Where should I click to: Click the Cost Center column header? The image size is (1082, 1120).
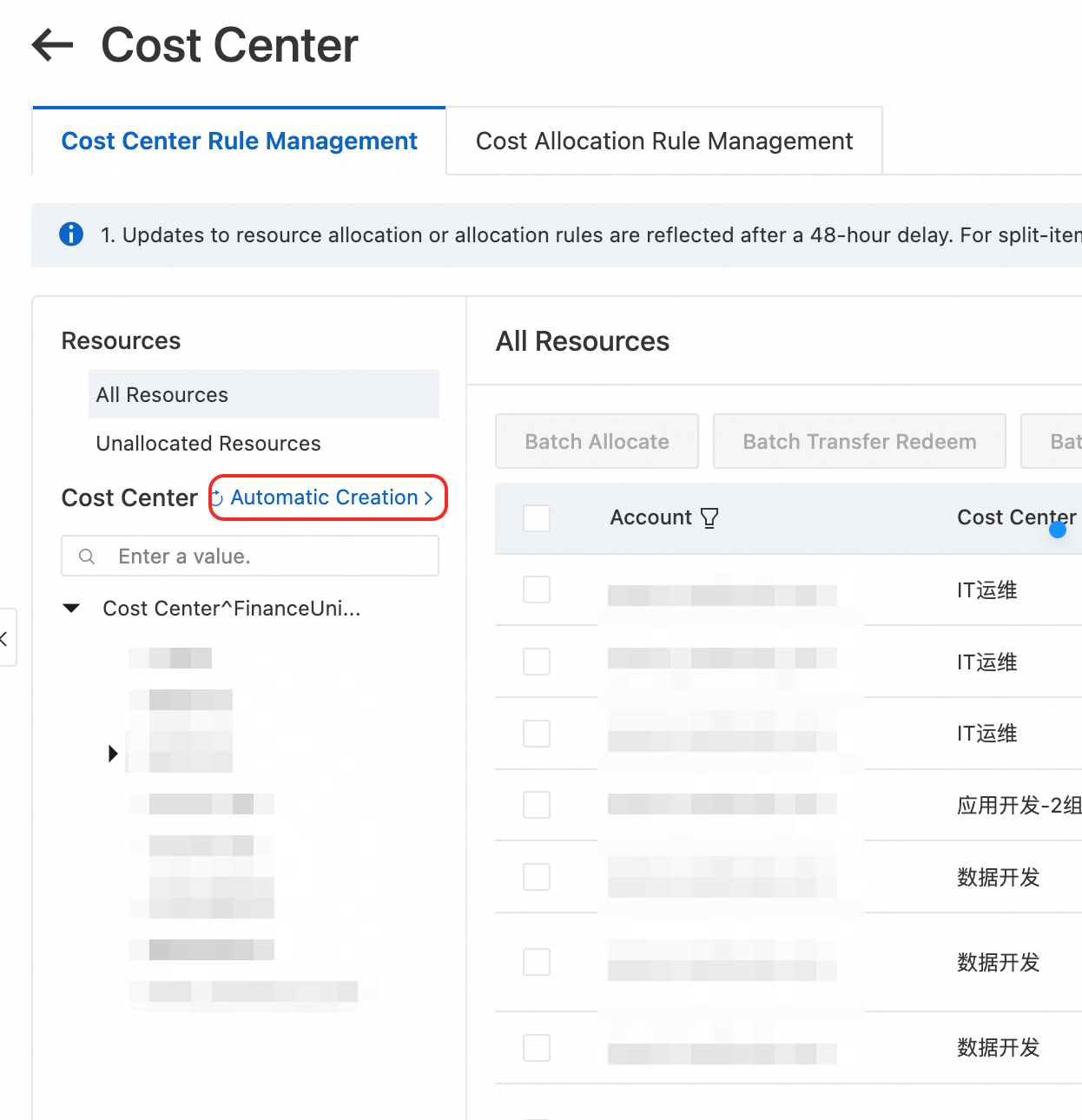pyautogui.click(x=1017, y=517)
